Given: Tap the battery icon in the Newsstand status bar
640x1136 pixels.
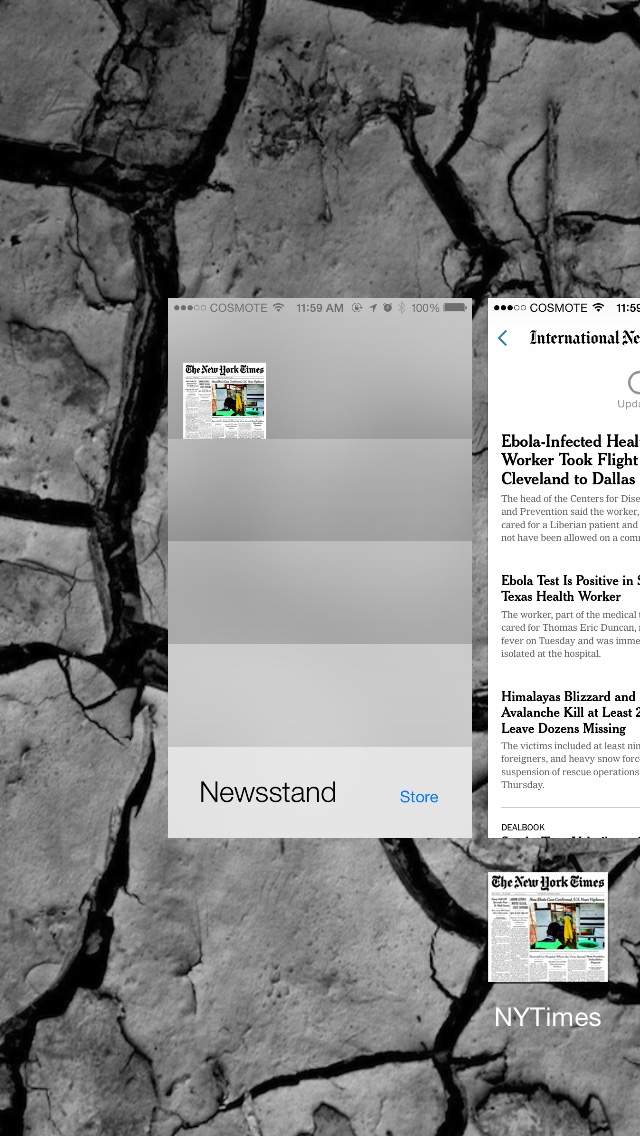Looking at the screenshot, I should tap(456, 307).
